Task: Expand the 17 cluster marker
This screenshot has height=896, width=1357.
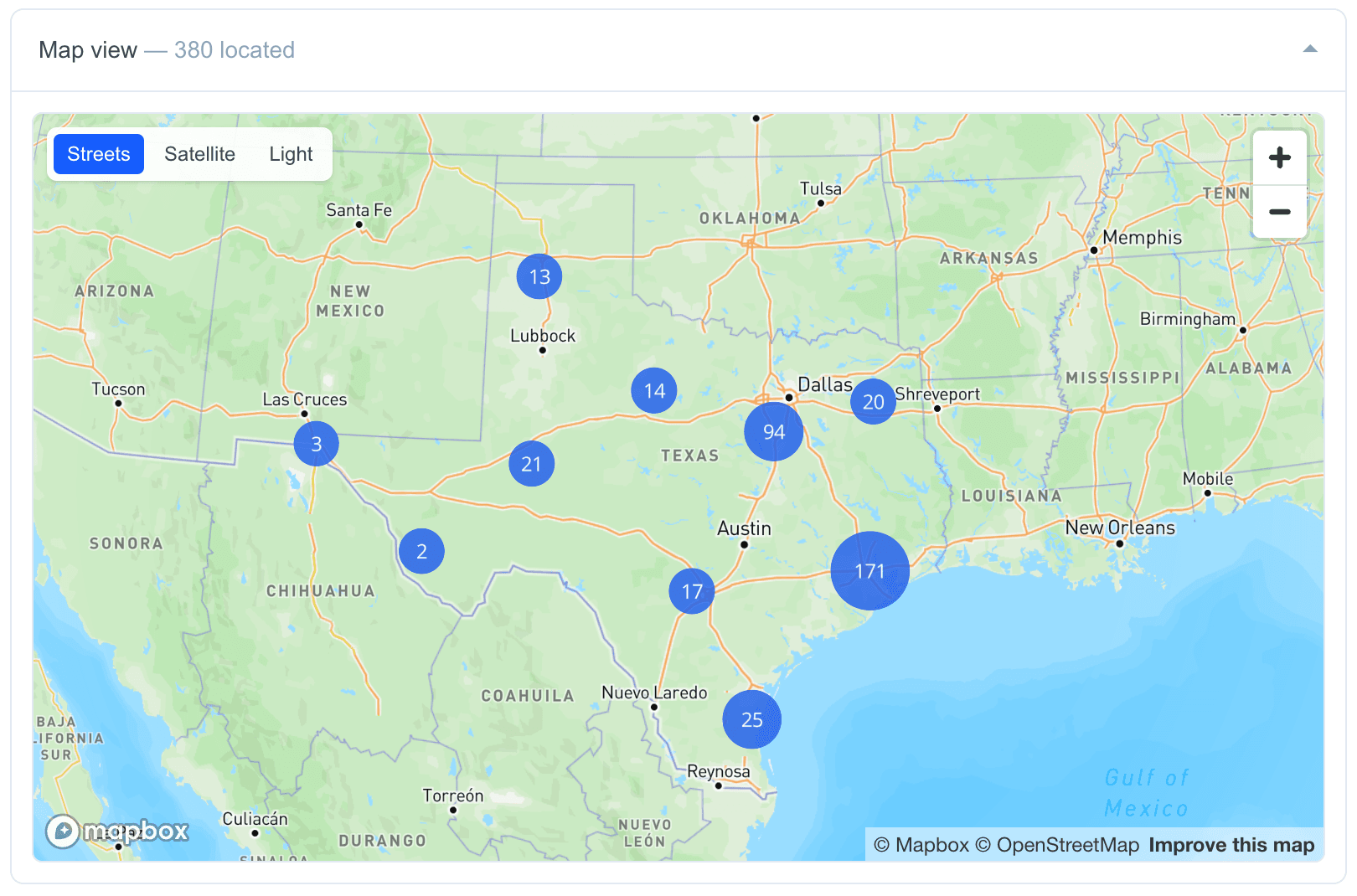Action: [692, 591]
